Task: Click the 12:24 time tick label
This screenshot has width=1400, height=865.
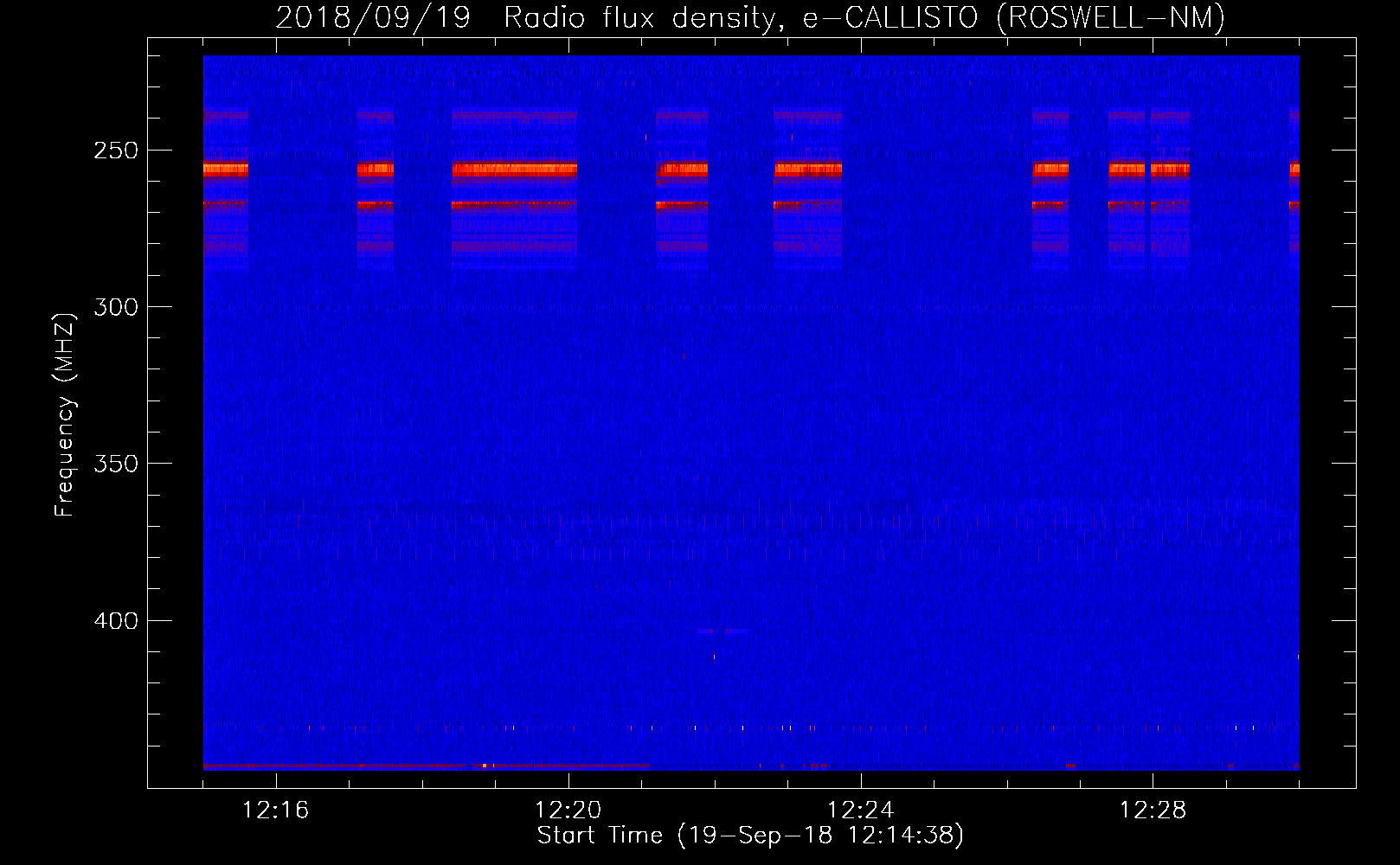Action: [860, 810]
